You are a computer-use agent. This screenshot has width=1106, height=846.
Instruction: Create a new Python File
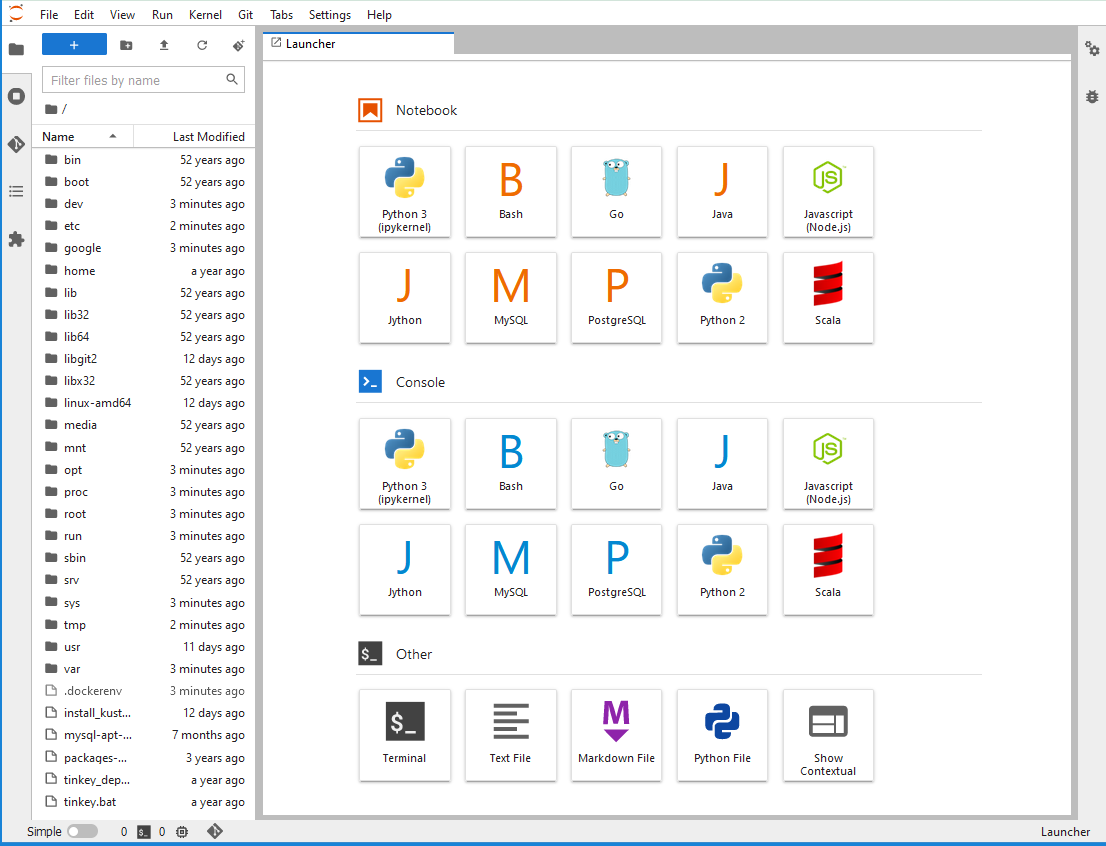722,735
